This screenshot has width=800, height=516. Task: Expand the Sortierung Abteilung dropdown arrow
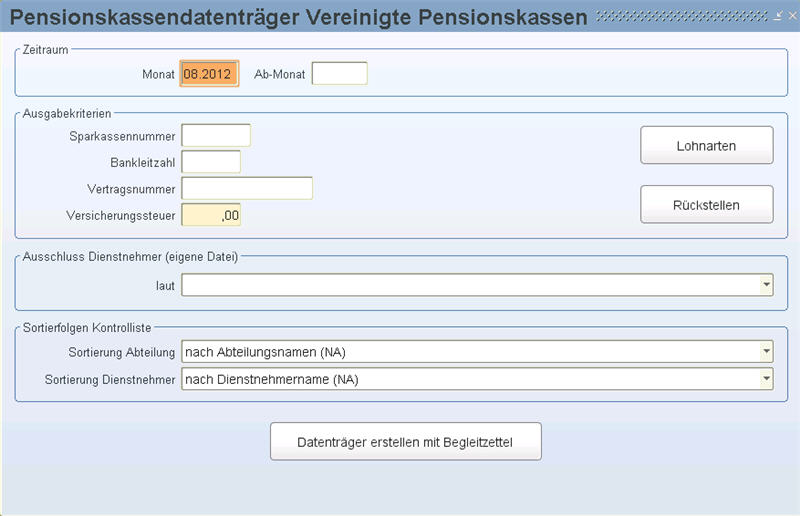[x=766, y=352]
